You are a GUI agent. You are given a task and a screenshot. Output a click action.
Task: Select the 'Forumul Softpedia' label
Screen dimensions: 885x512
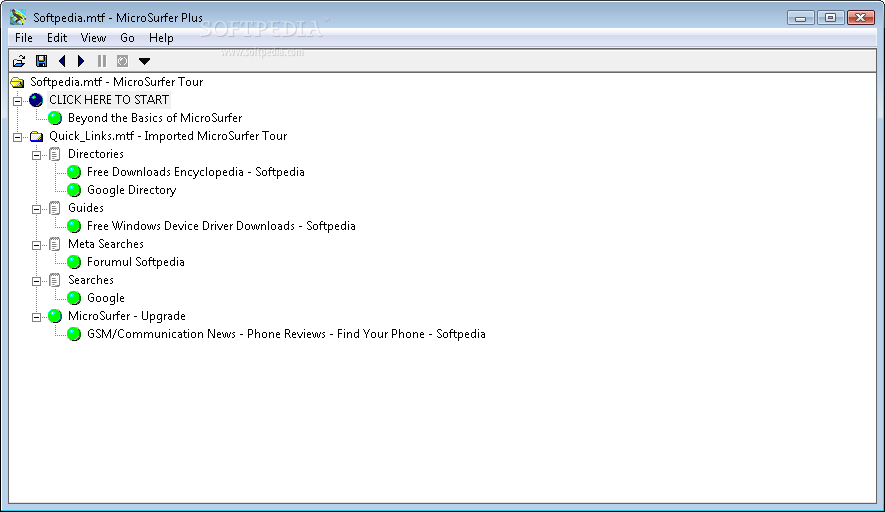coord(135,262)
